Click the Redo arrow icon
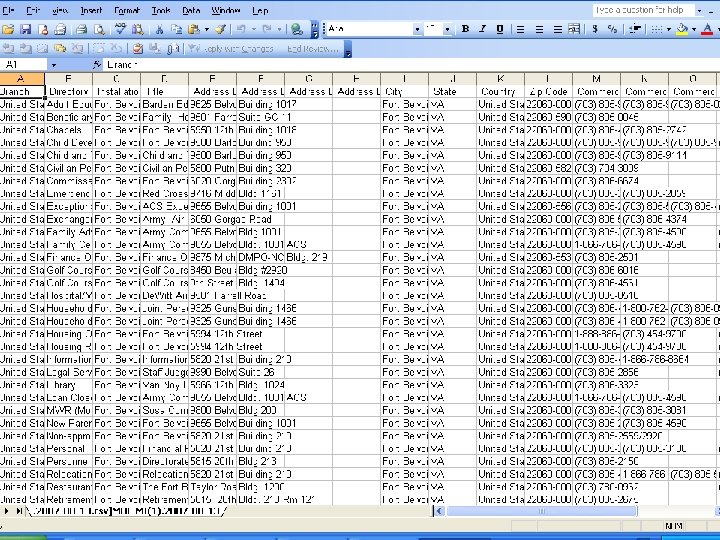The height and width of the screenshot is (540, 720). 267,30
